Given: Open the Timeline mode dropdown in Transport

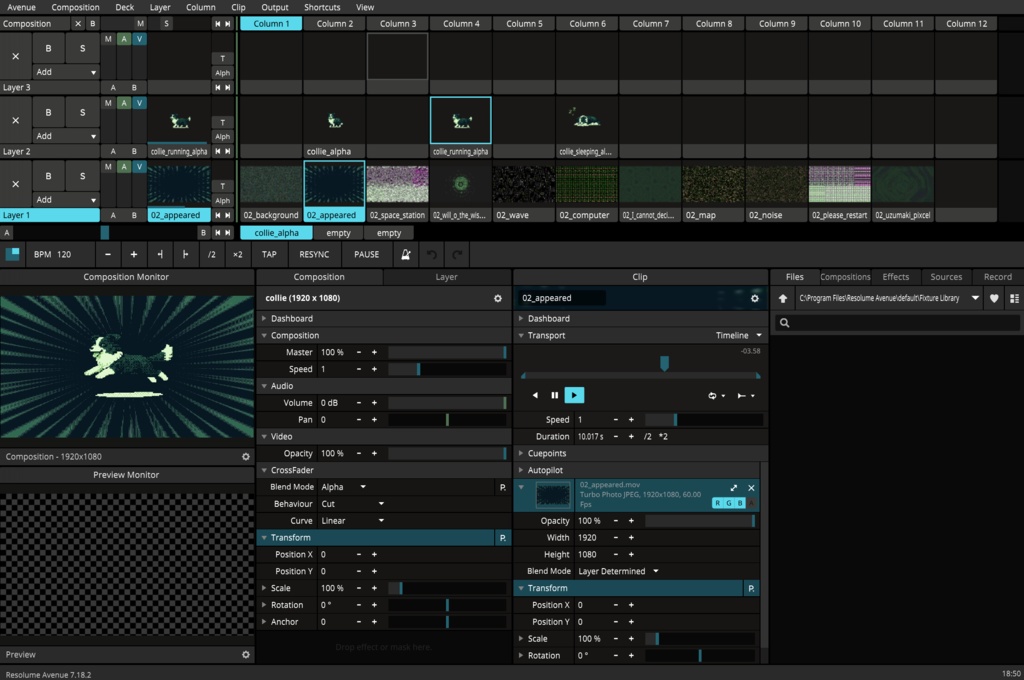Looking at the screenshot, I should click(740, 335).
